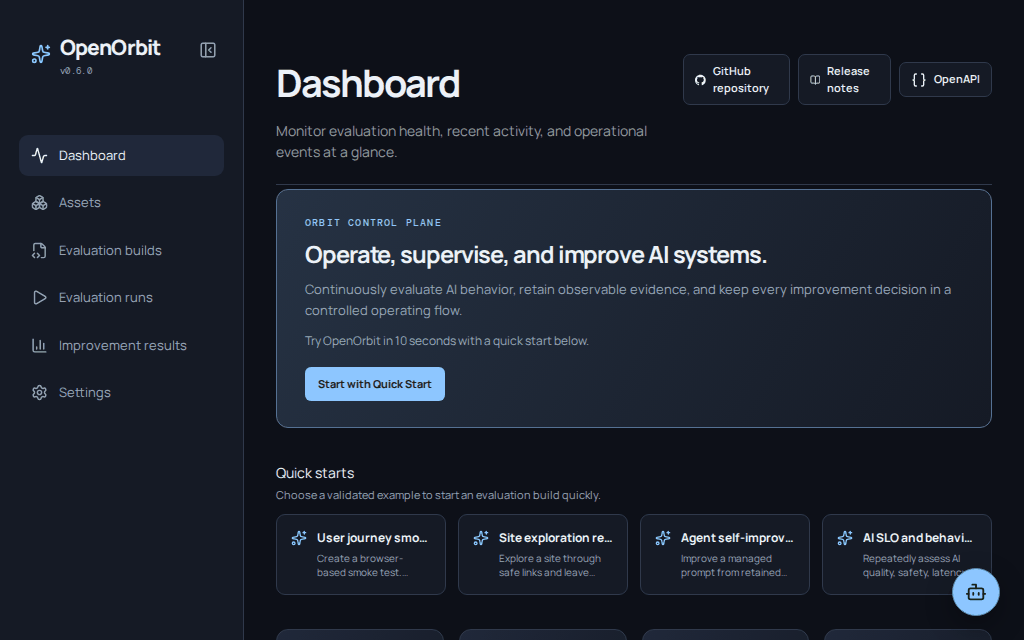Go to Dashboard in the sidebar
1024x640 pixels.
[121, 155]
